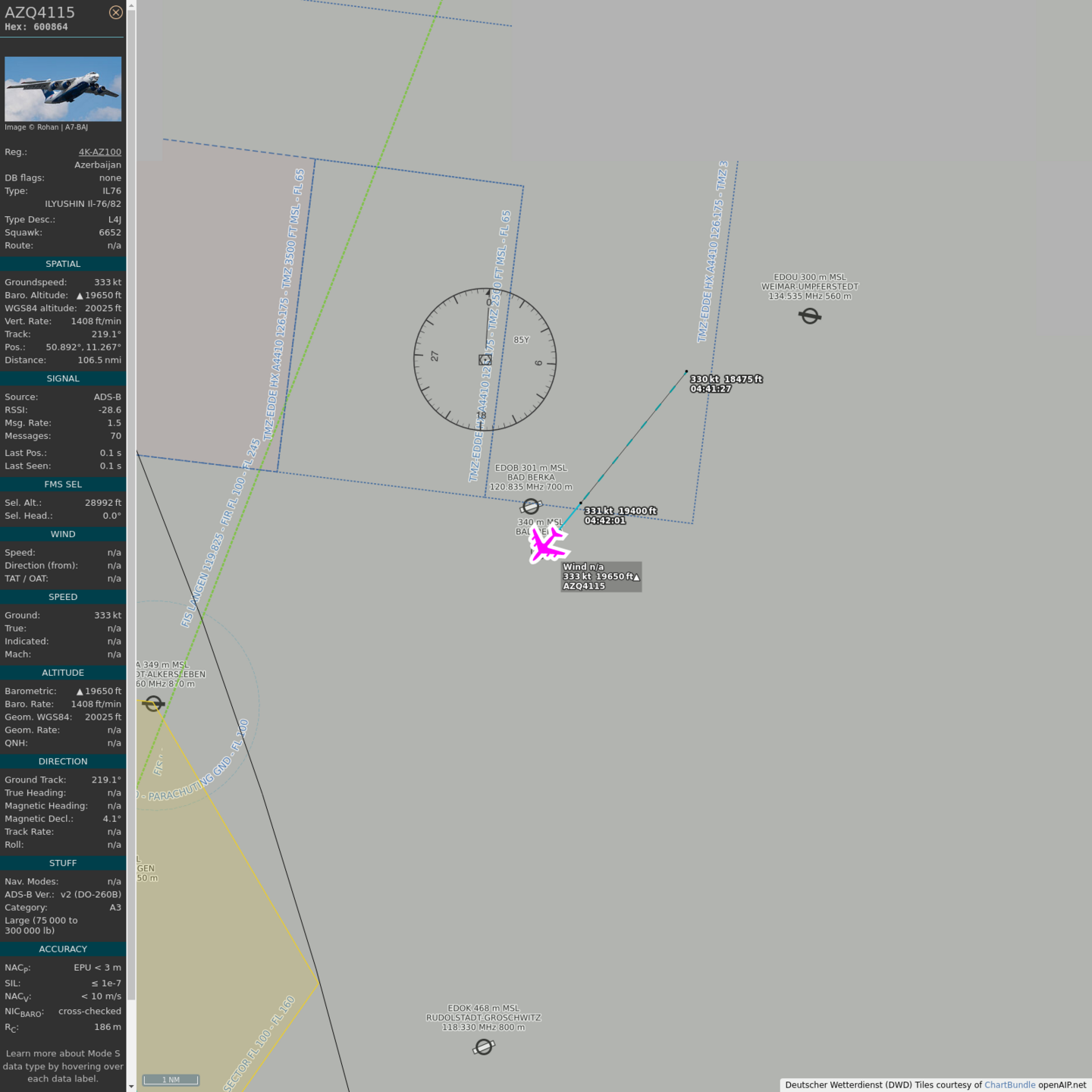
Task: Click the Alkersleben airfield symbol
Action: coord(153,704)
